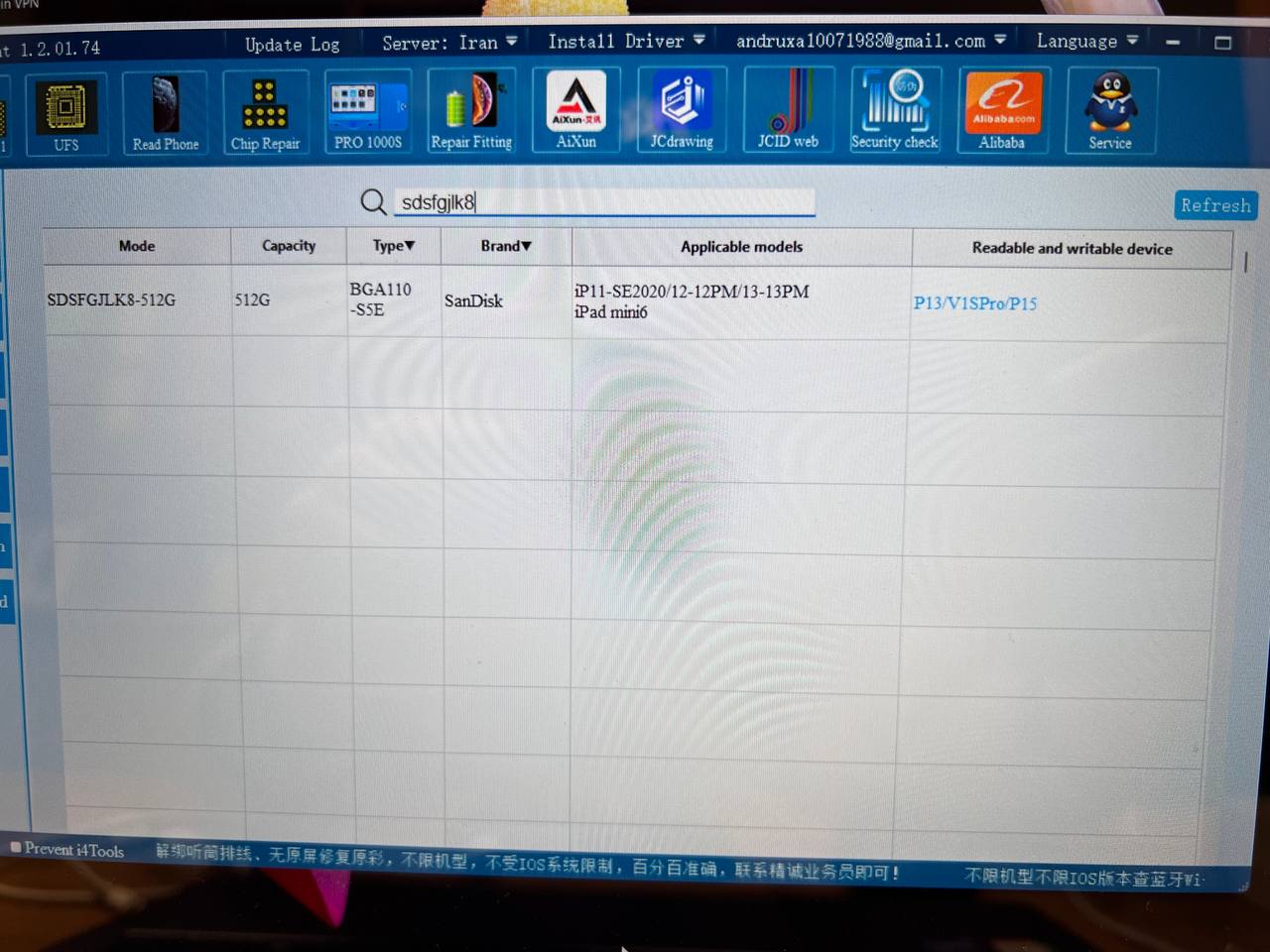Open the AiXun shortcut

(576, 110)
